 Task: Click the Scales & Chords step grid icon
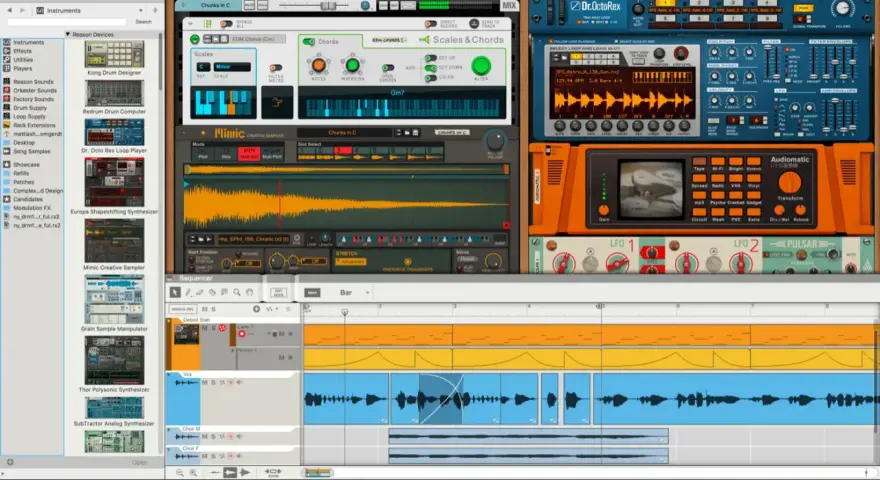click(208, 24)
